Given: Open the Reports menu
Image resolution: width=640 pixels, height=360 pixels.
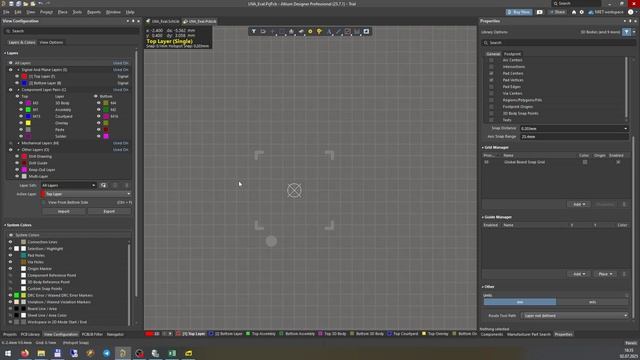Looking at the screenshot, I should 93,12.
